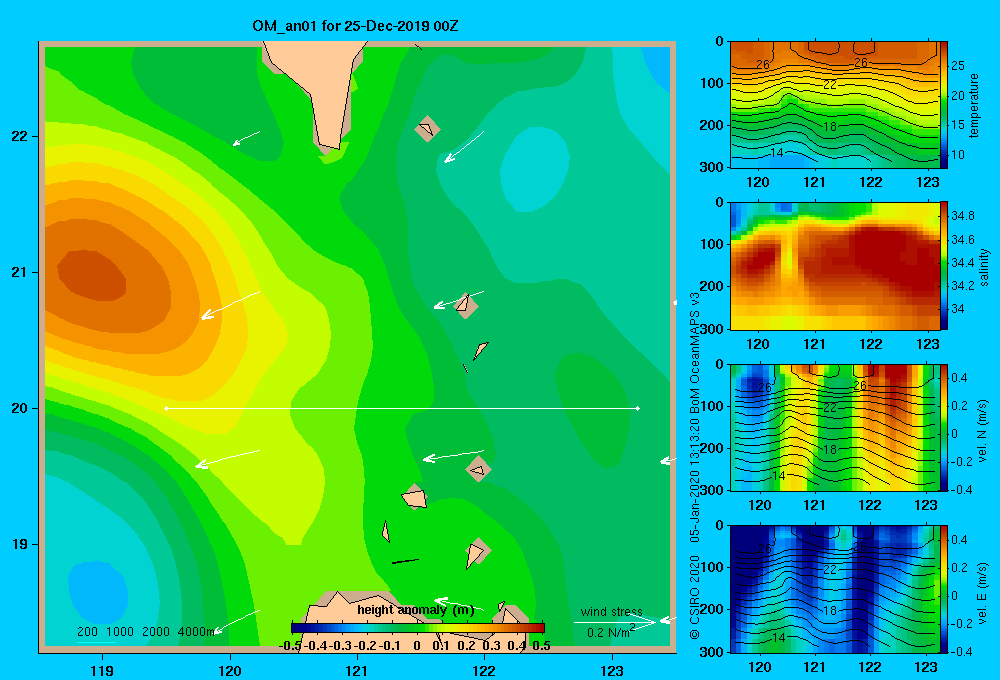Click the title "OM_an01 for 25-Dec-2019 00Z"

tap(355, 26)
